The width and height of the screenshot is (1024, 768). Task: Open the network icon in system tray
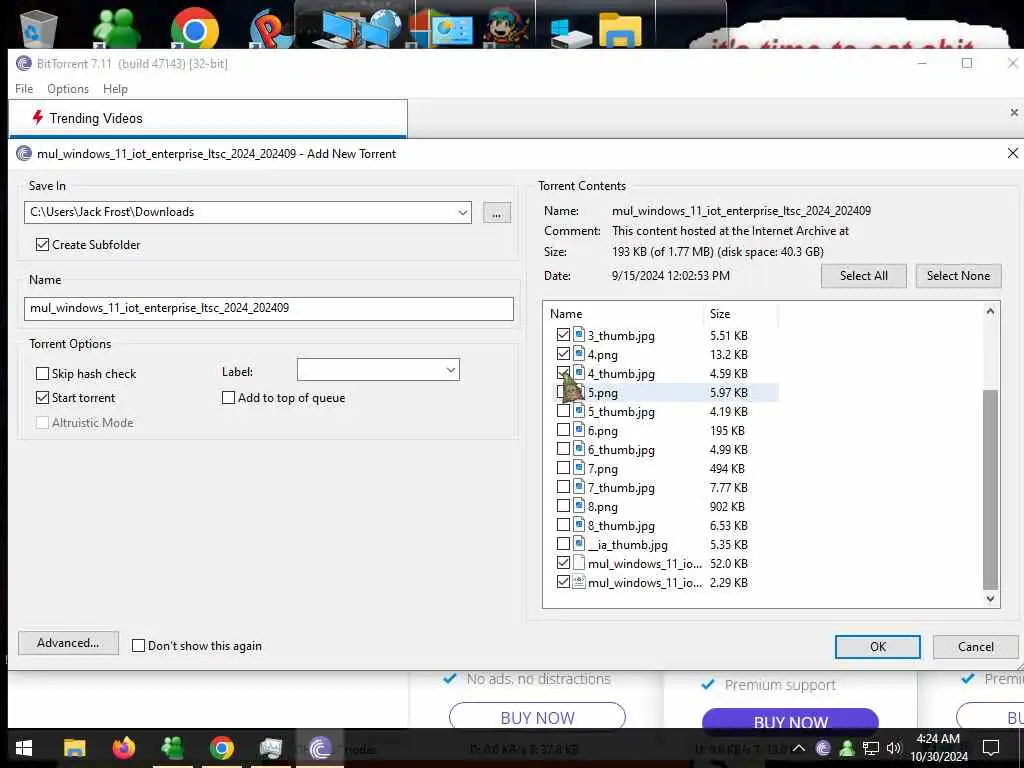point(870,748)
